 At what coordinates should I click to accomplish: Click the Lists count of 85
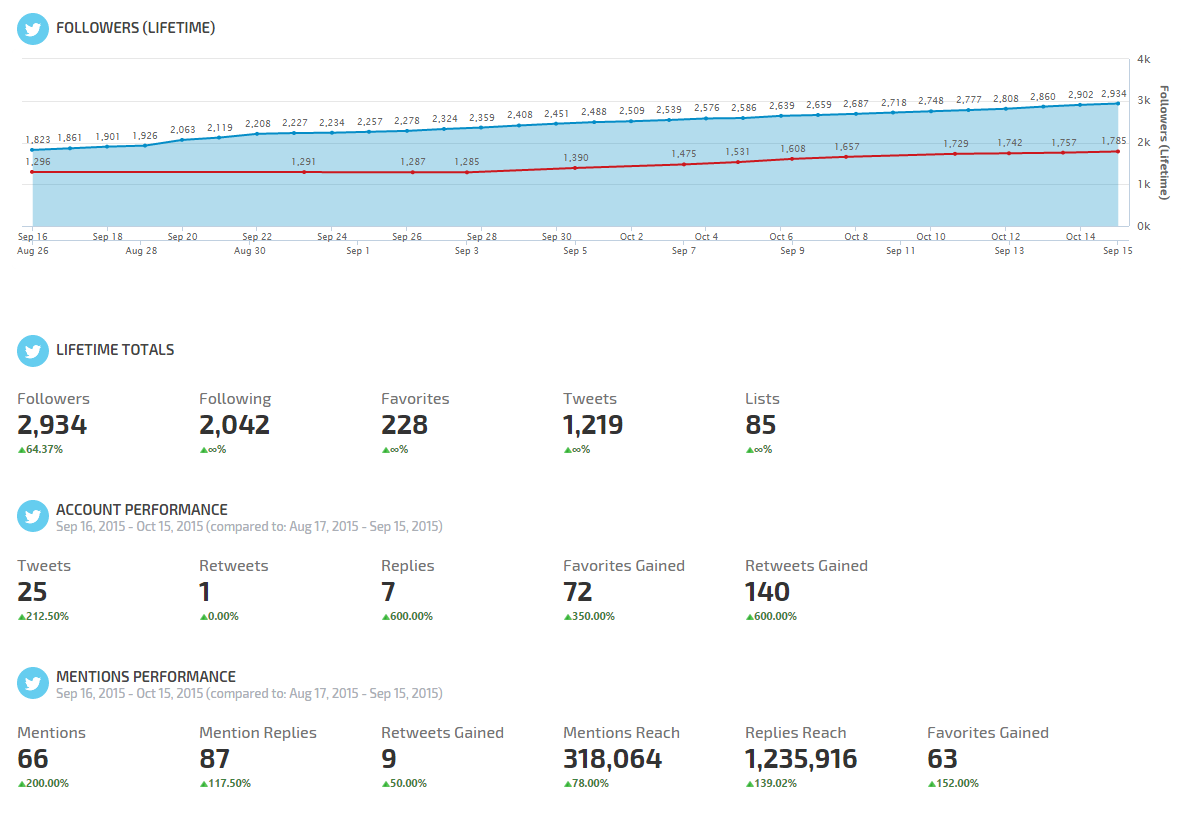pos(760,425)
